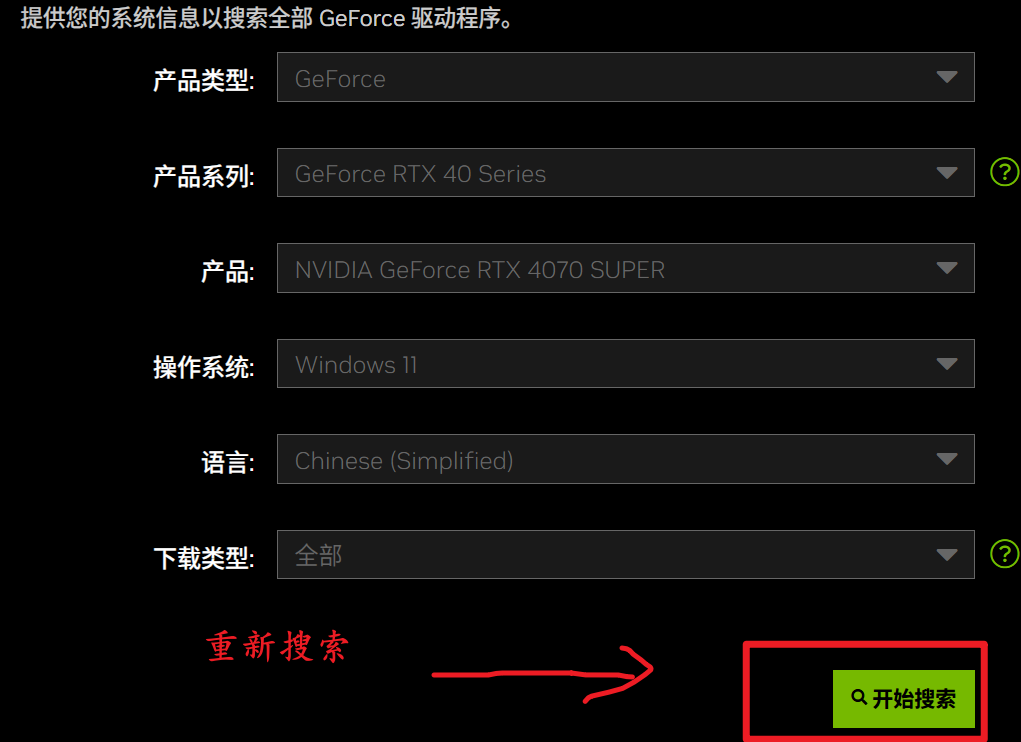Open the Chinese (Simplified) language dropdown

click(x=626, y=459)
